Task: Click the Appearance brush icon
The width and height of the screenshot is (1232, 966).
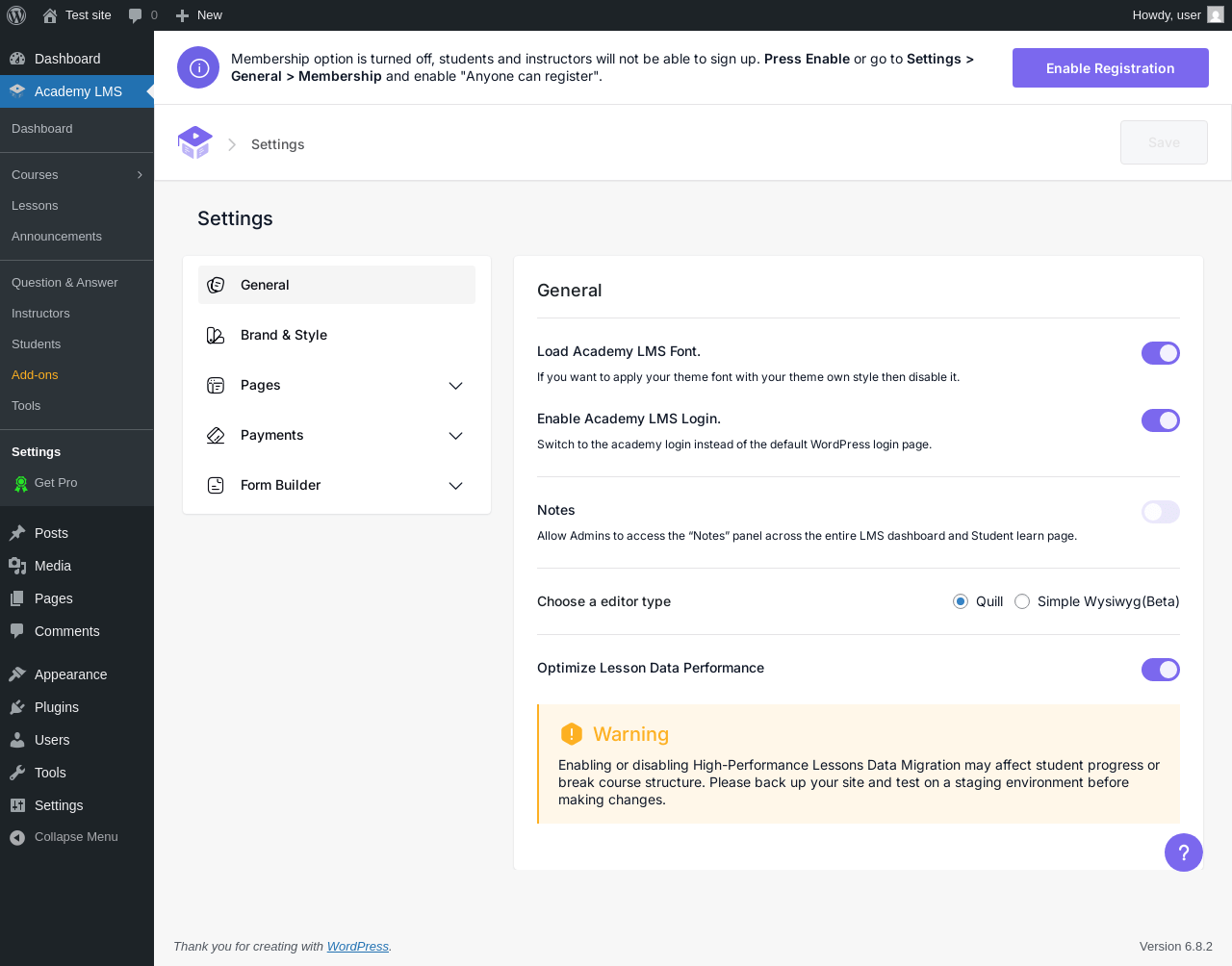Action: (17, 674)
